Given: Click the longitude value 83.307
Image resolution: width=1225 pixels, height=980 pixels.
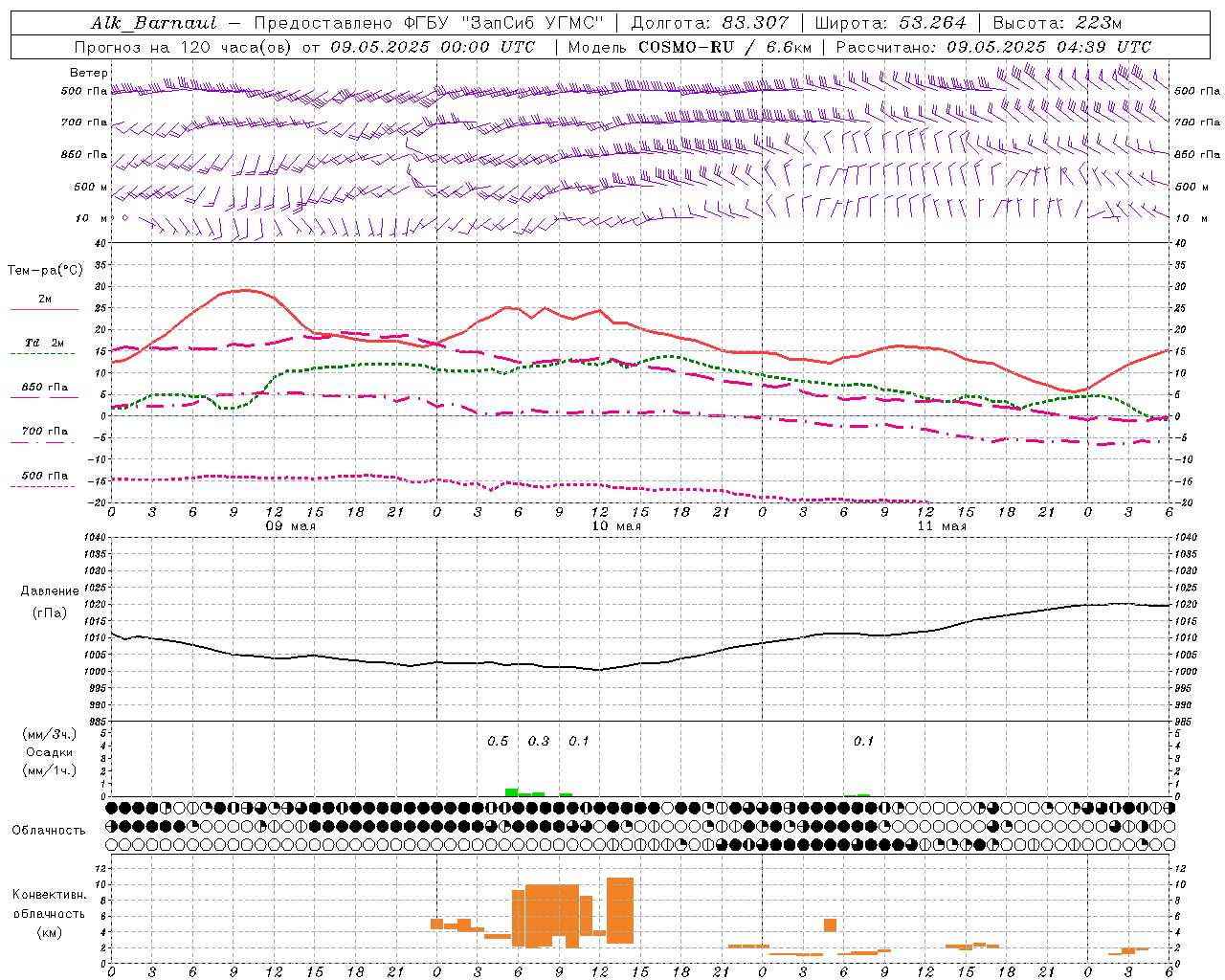Looking at the screenshot, I should point(755,23).
